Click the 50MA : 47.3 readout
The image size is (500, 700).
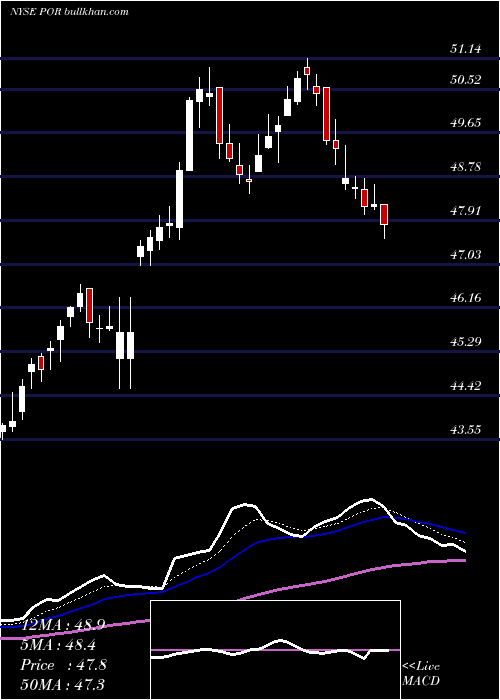(x=62, y=684)
